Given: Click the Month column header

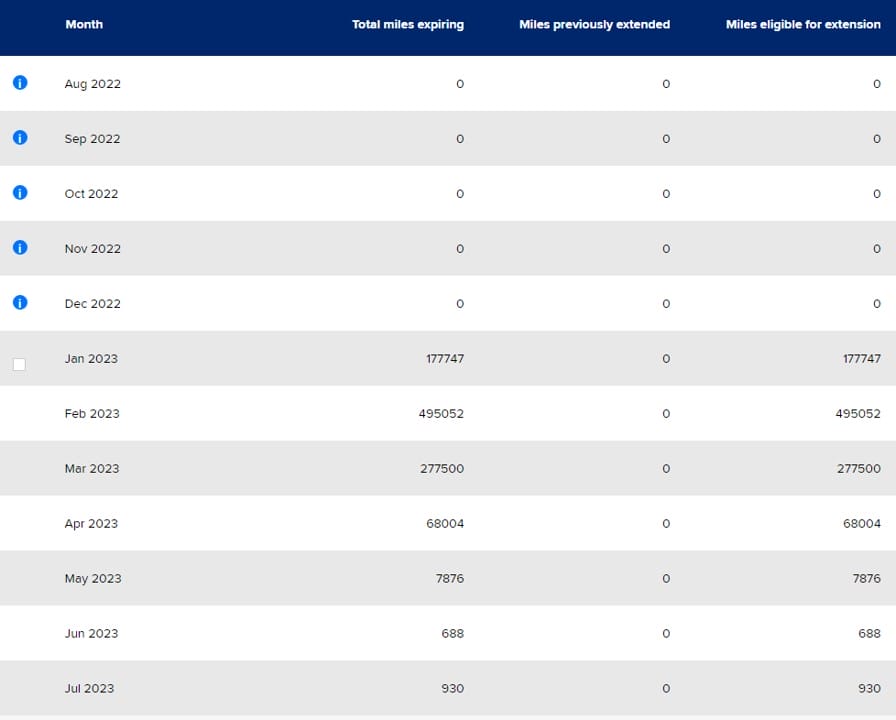Looking at the screenshot, I should [84, 24].
